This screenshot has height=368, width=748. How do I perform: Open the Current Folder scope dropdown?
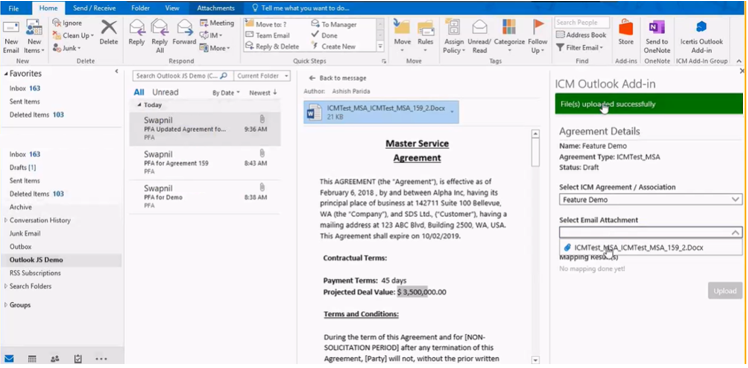click(x=262, y=76)
